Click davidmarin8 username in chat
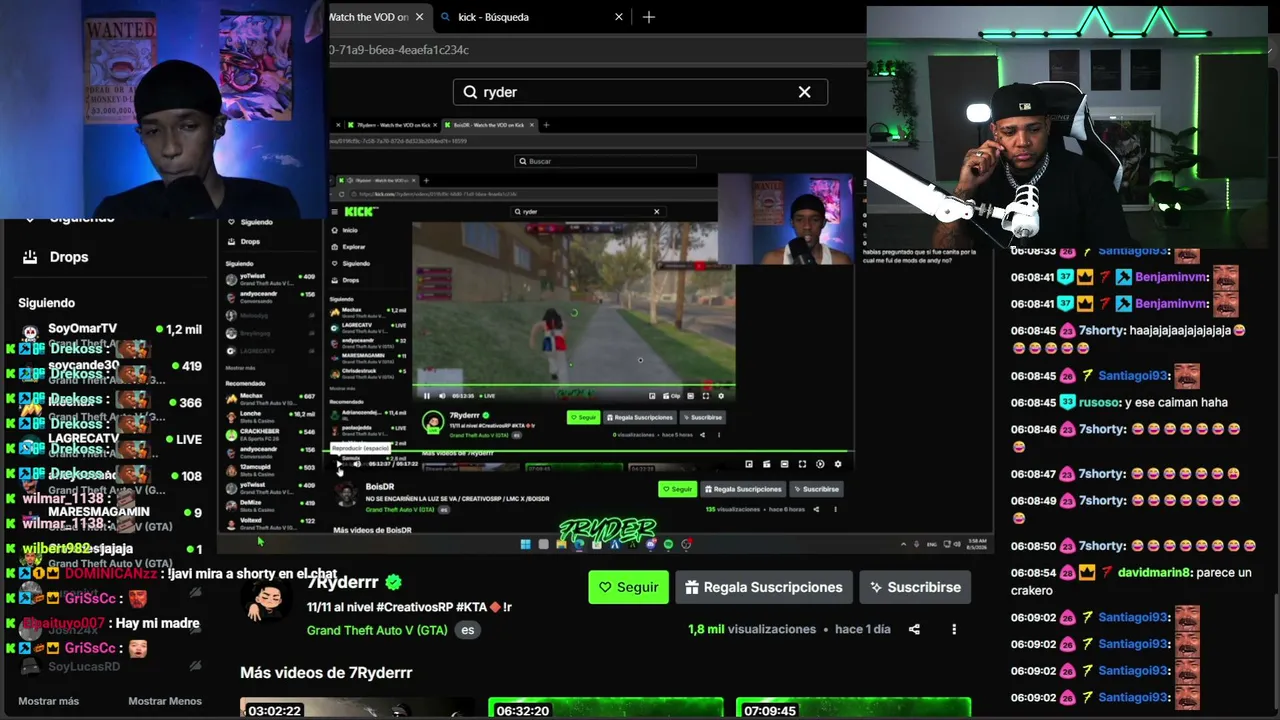The image size is (1280, 720). pos(1155,573)
